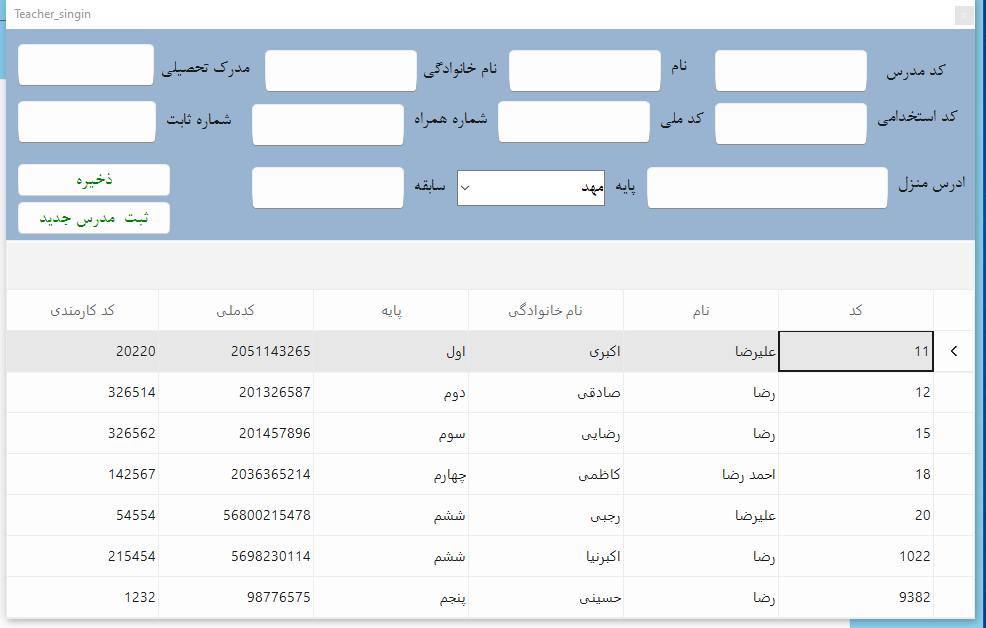Sort by the کد column header
986x628 pixels.
point(855,311)
